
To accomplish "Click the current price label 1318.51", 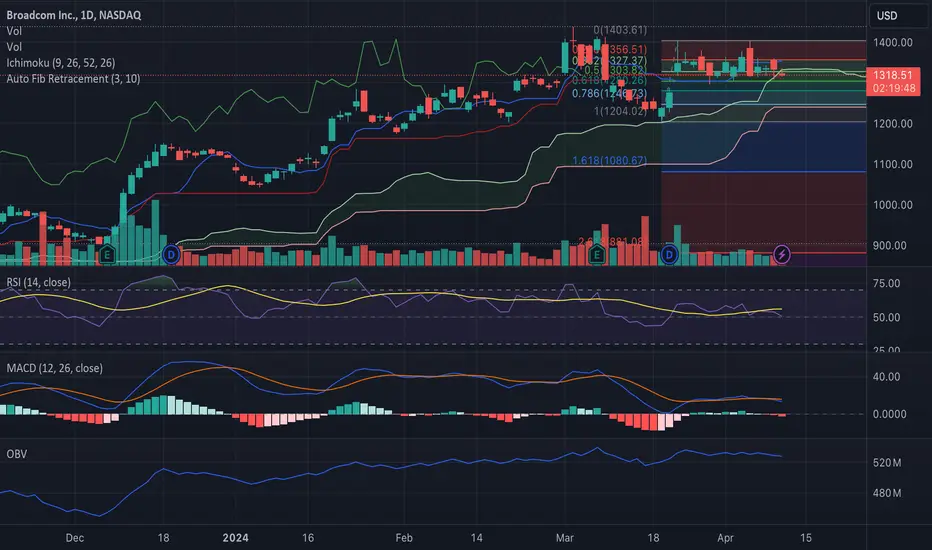I will [x=893, y=76].
